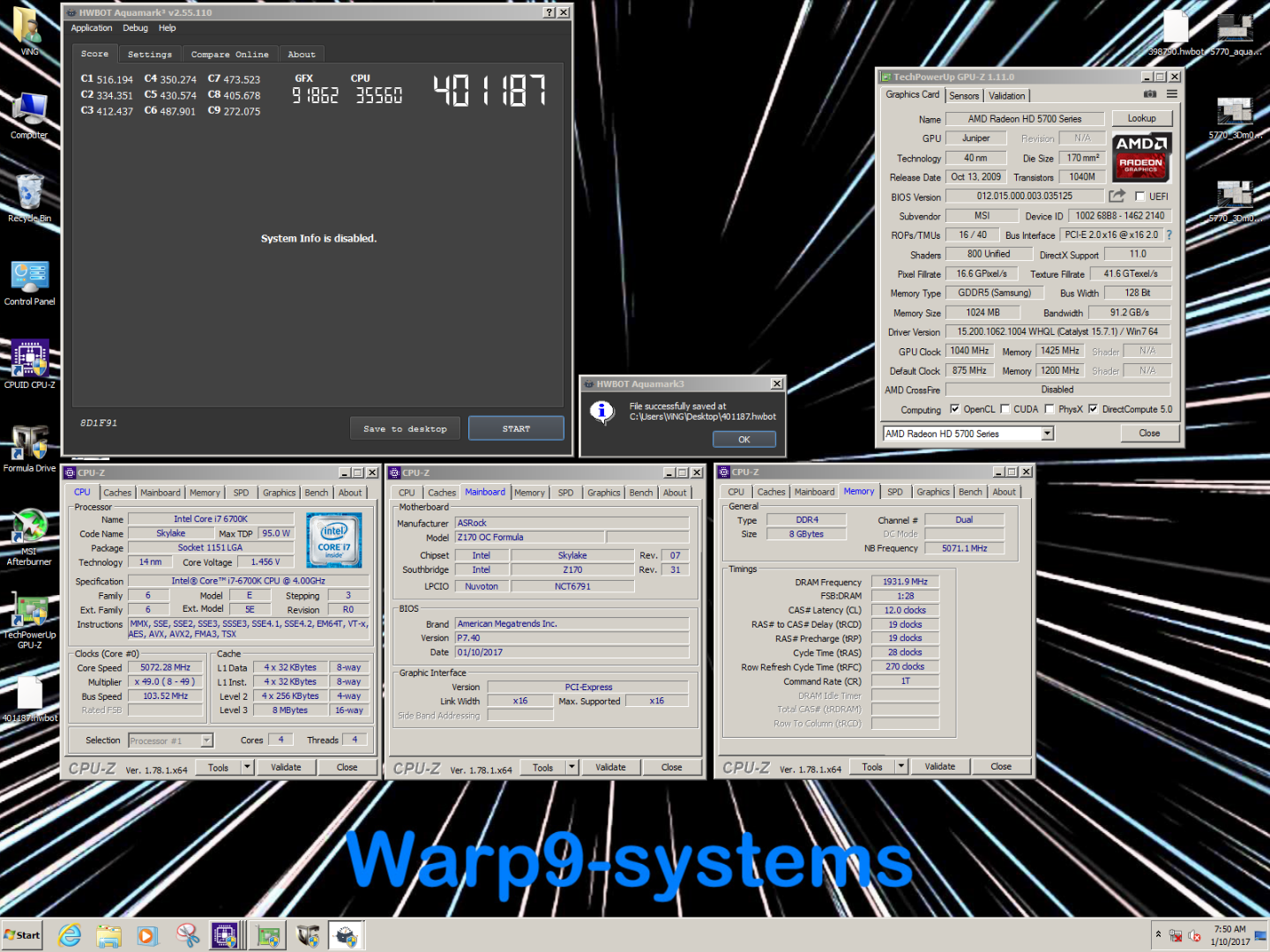1270x952 pixels.
Task: Open the Help menu in Aquamark
Action: (x=167, y=28)
